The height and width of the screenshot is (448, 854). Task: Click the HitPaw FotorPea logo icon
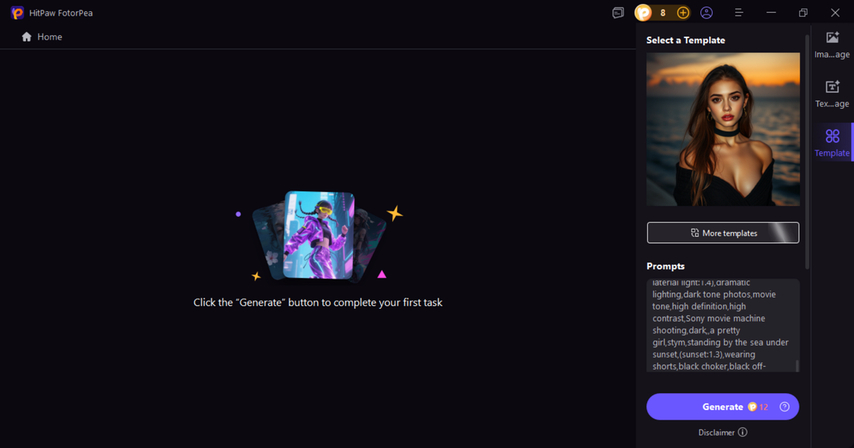pos(17,13)
